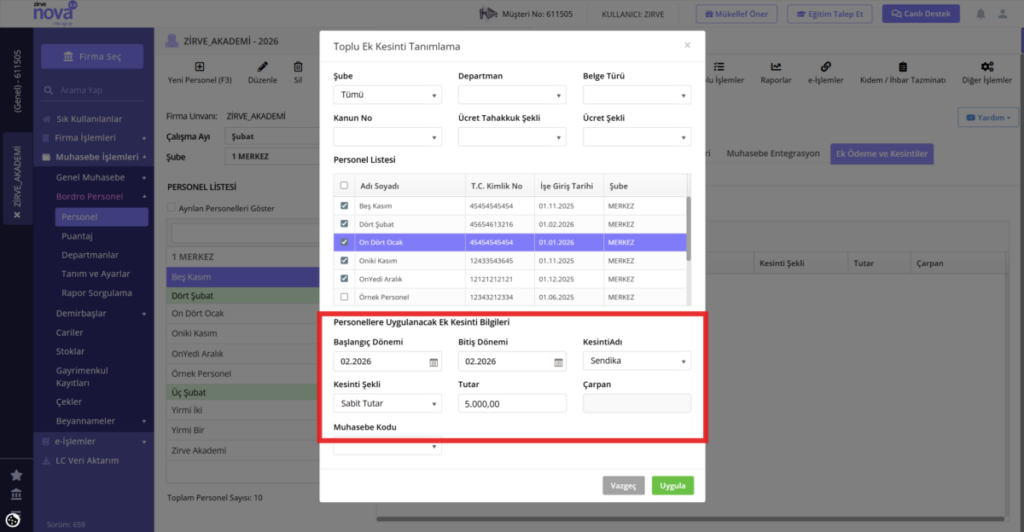Open Bitiş Dönemi calendar picker
Screen dimensions: 1024x532
(558, 362)
